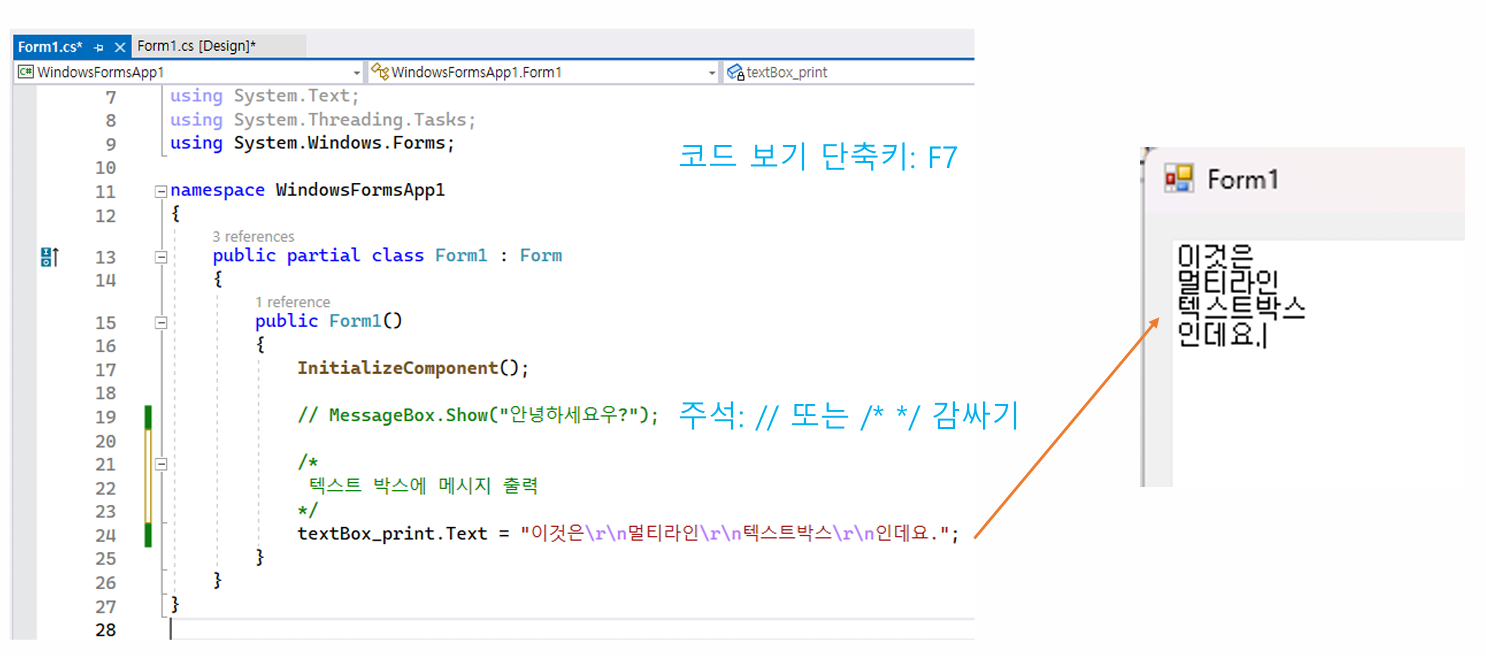Click the C# project icon in the navigation bar
The width and height of the screenshot is (1486, 656).
point(26,72)
